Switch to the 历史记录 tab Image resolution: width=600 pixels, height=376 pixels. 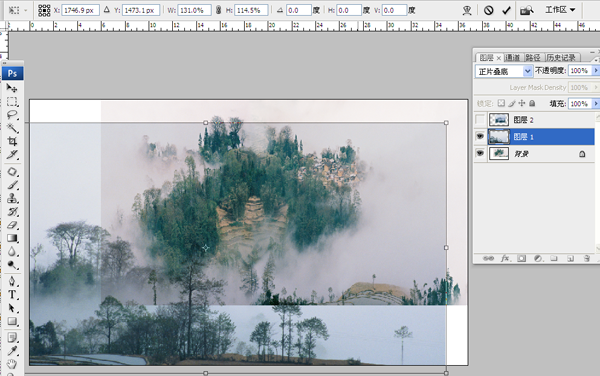(561, 58)
